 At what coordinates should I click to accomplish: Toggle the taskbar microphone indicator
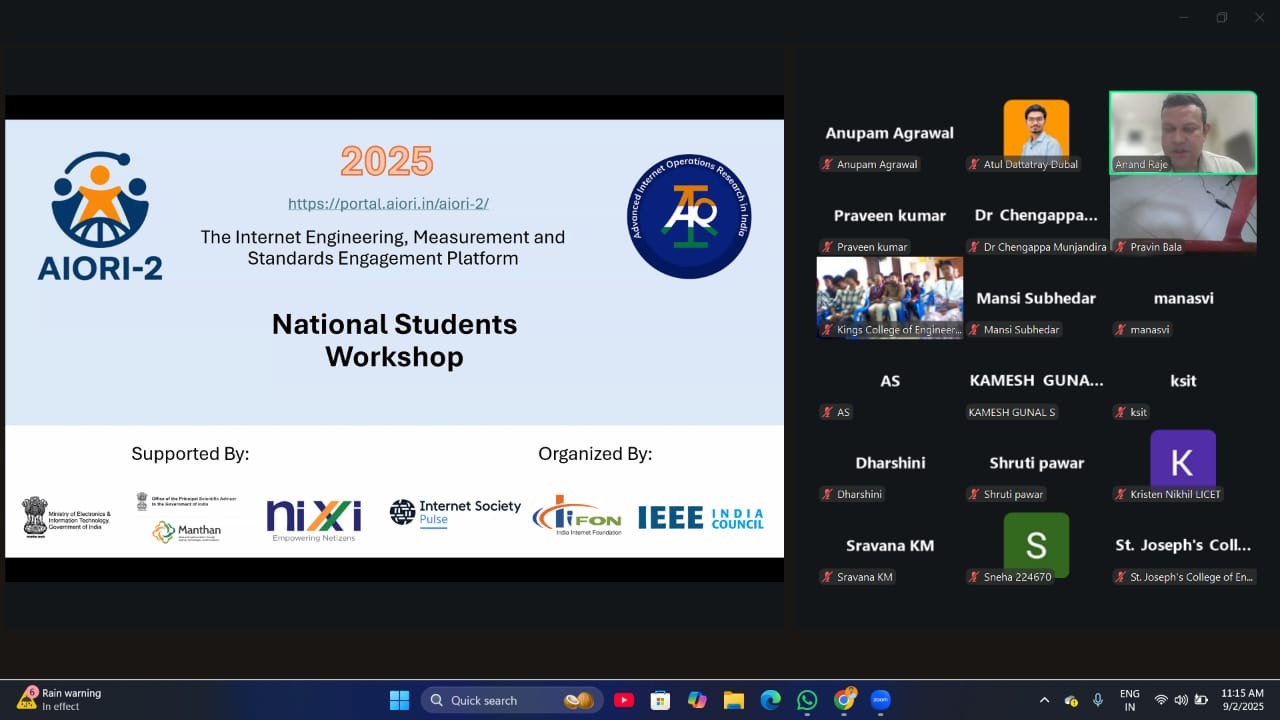click(1098, 700)
